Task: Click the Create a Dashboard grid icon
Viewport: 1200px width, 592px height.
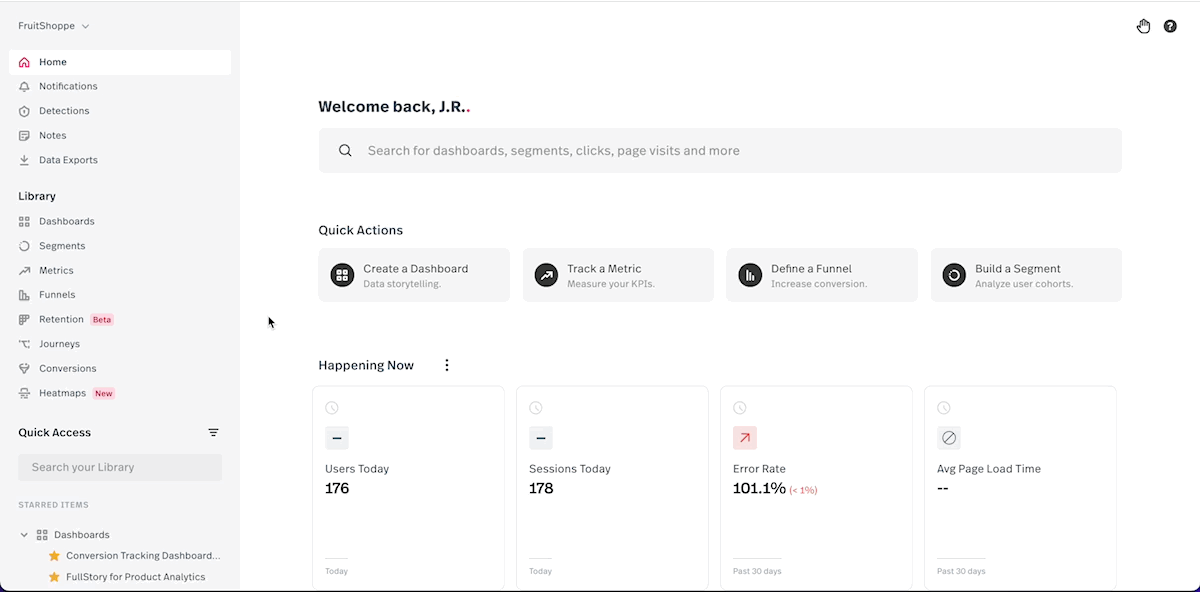Action: tap(342, 275)
